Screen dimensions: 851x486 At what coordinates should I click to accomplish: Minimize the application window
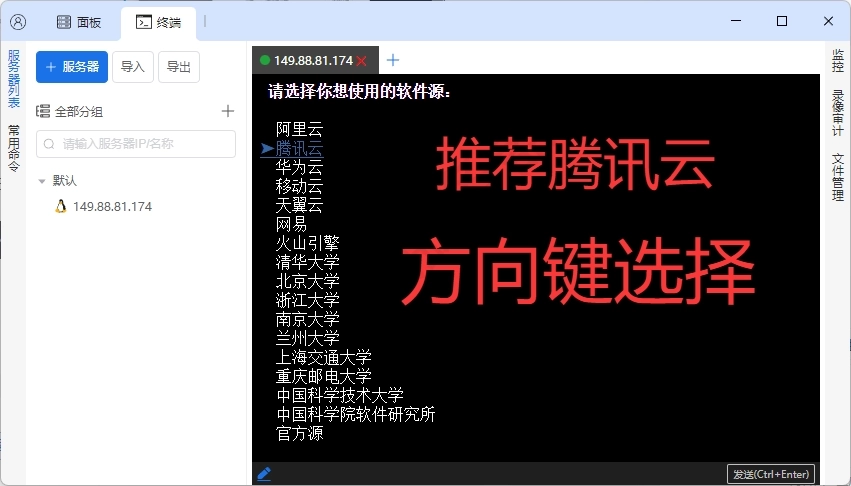coord(736,21)
